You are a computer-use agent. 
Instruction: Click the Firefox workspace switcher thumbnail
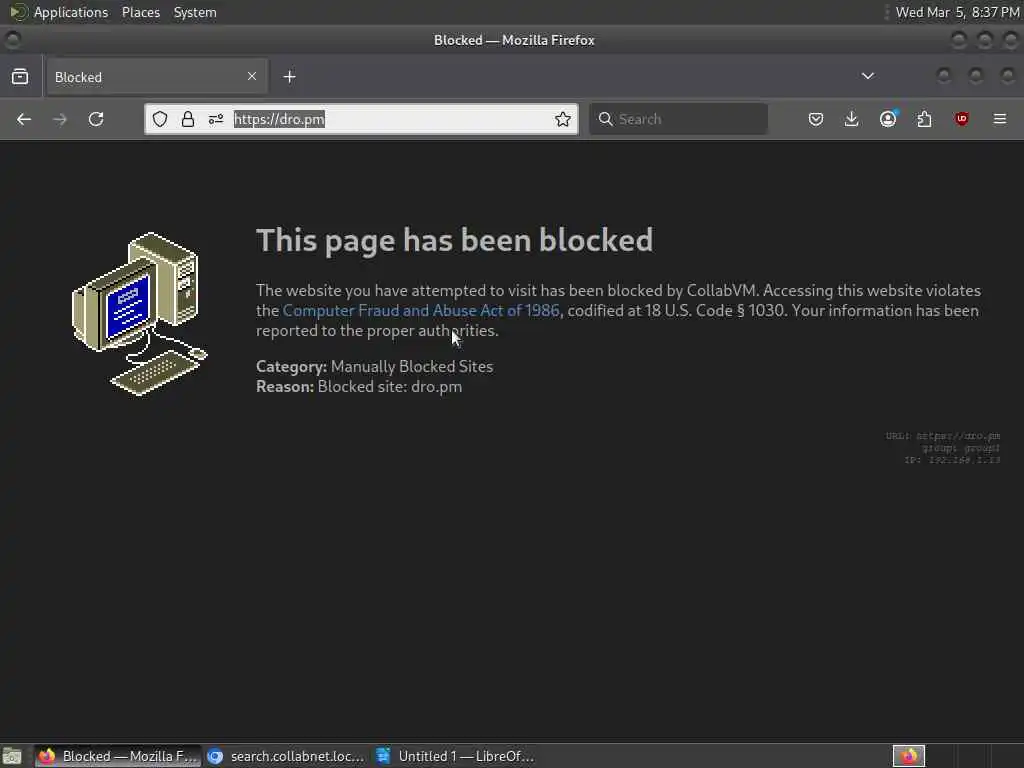click(x=908, y=756)
